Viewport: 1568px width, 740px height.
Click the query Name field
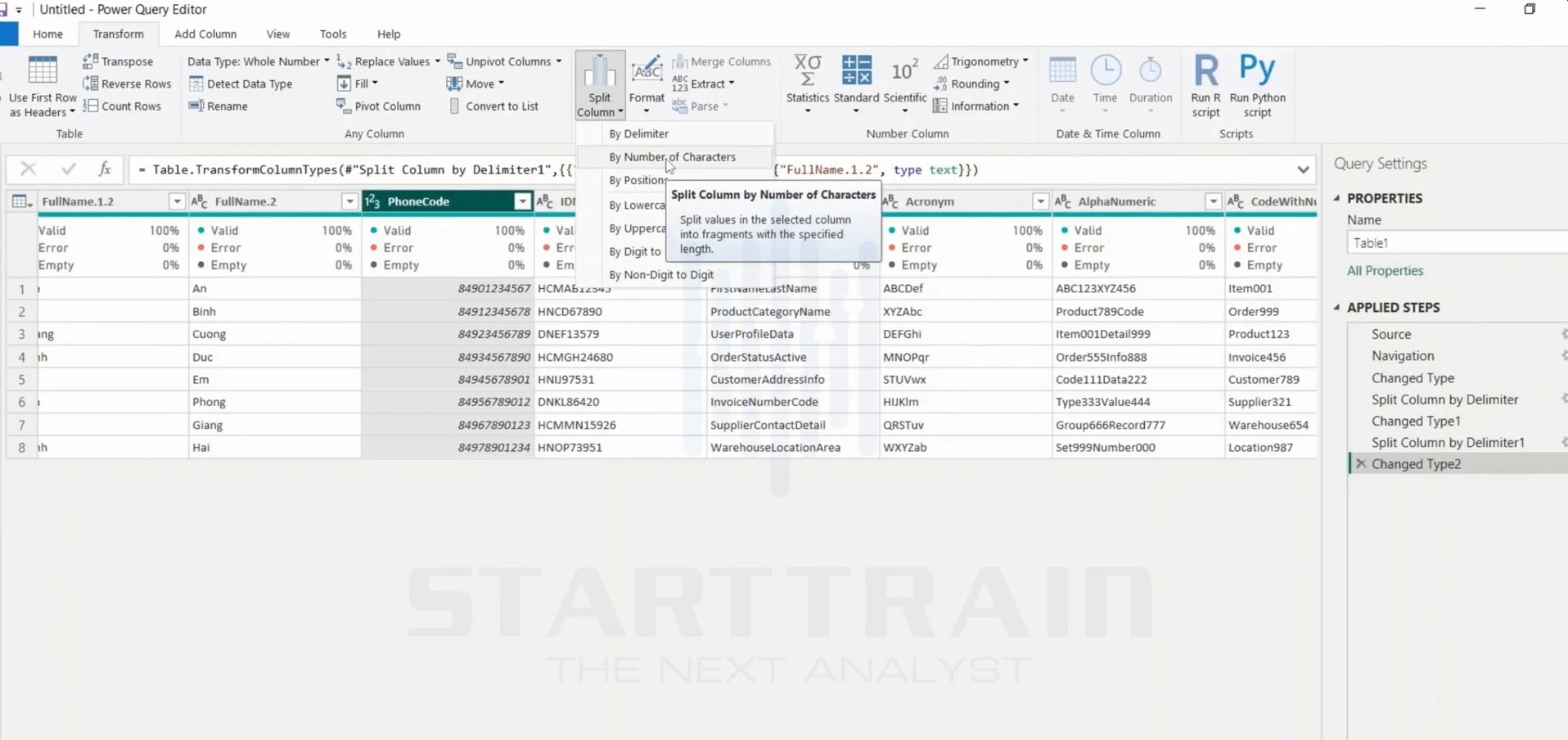[1457, 243]
